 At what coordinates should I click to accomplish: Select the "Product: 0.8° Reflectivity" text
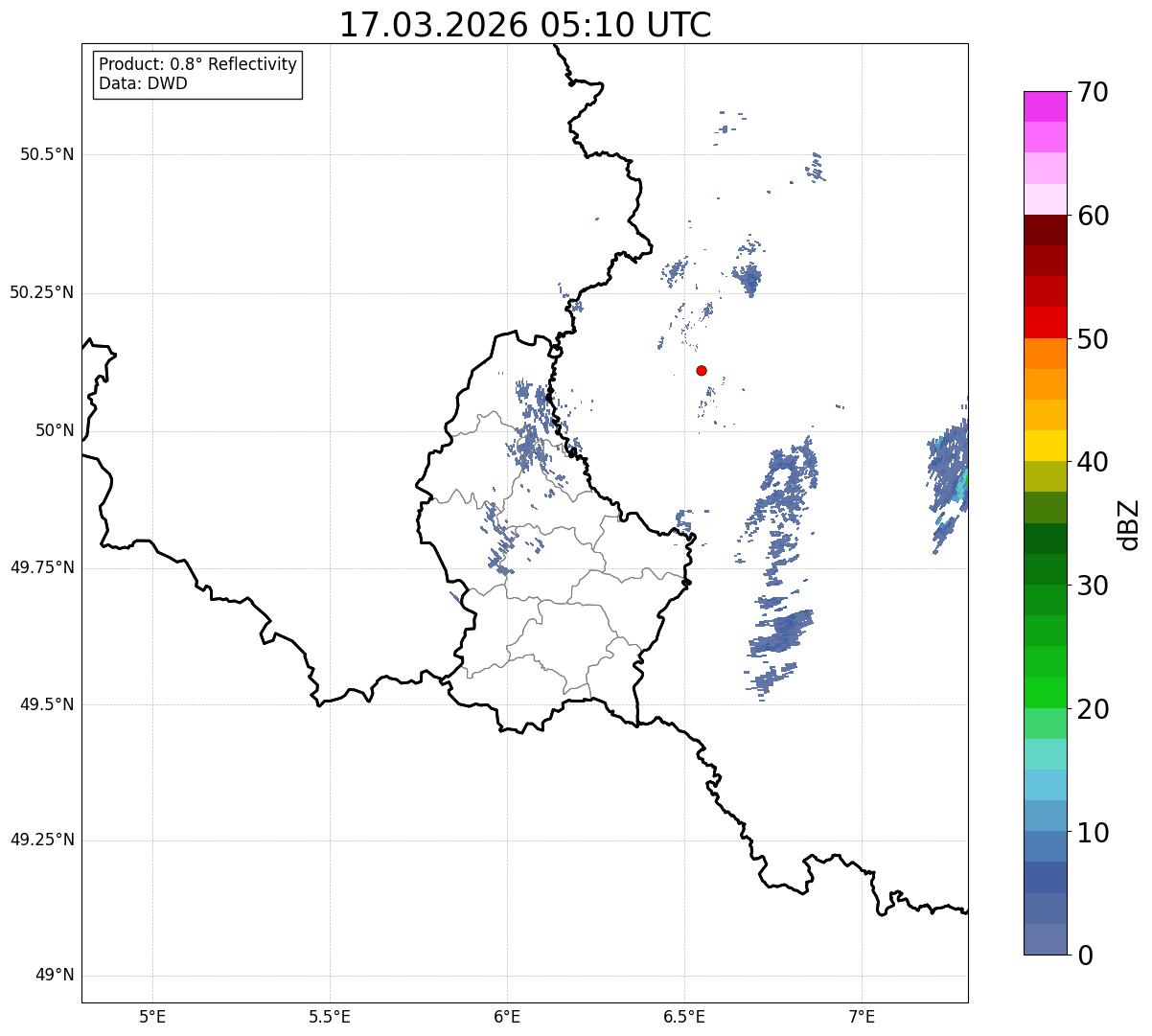(198, 64)
